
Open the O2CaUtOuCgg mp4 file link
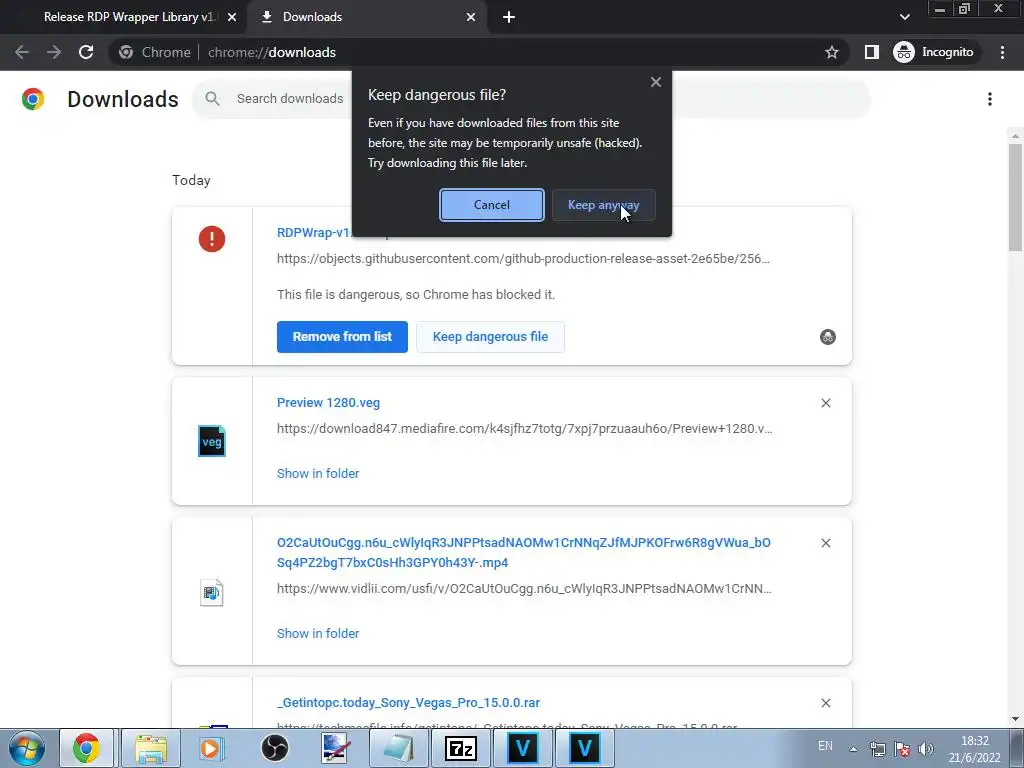(524, 552)
